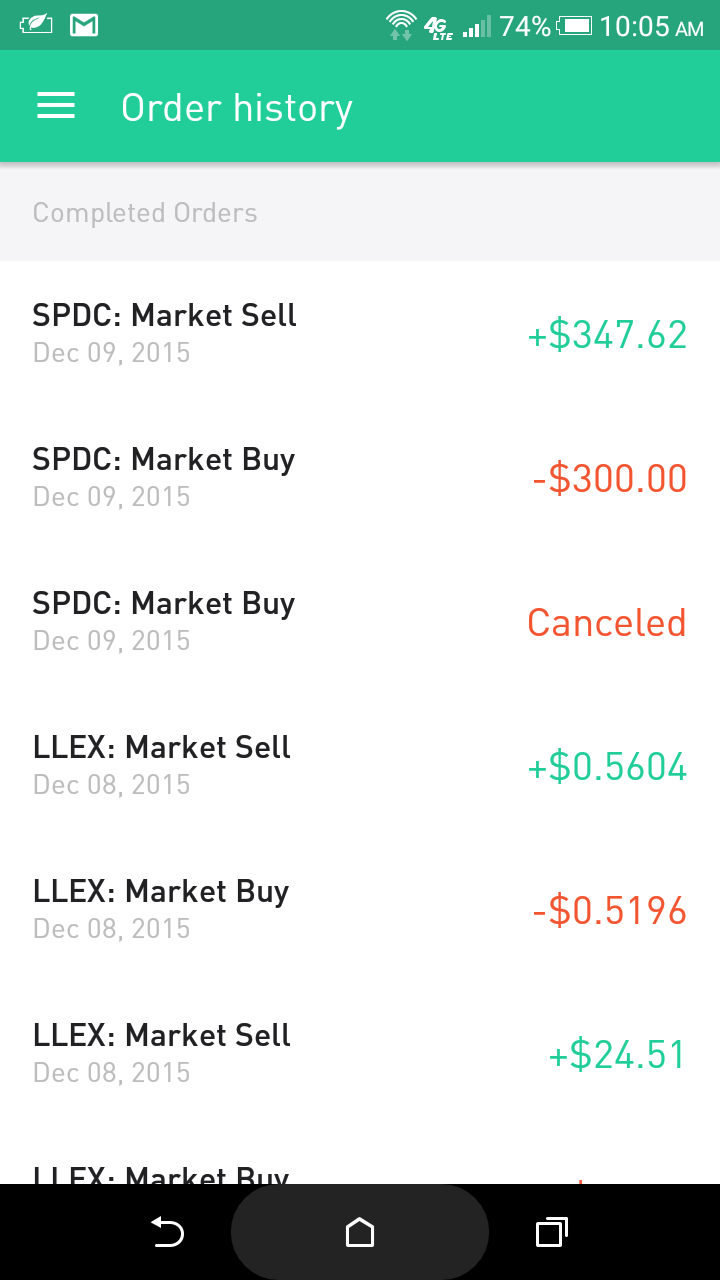Tap the Android back button

167,1232
